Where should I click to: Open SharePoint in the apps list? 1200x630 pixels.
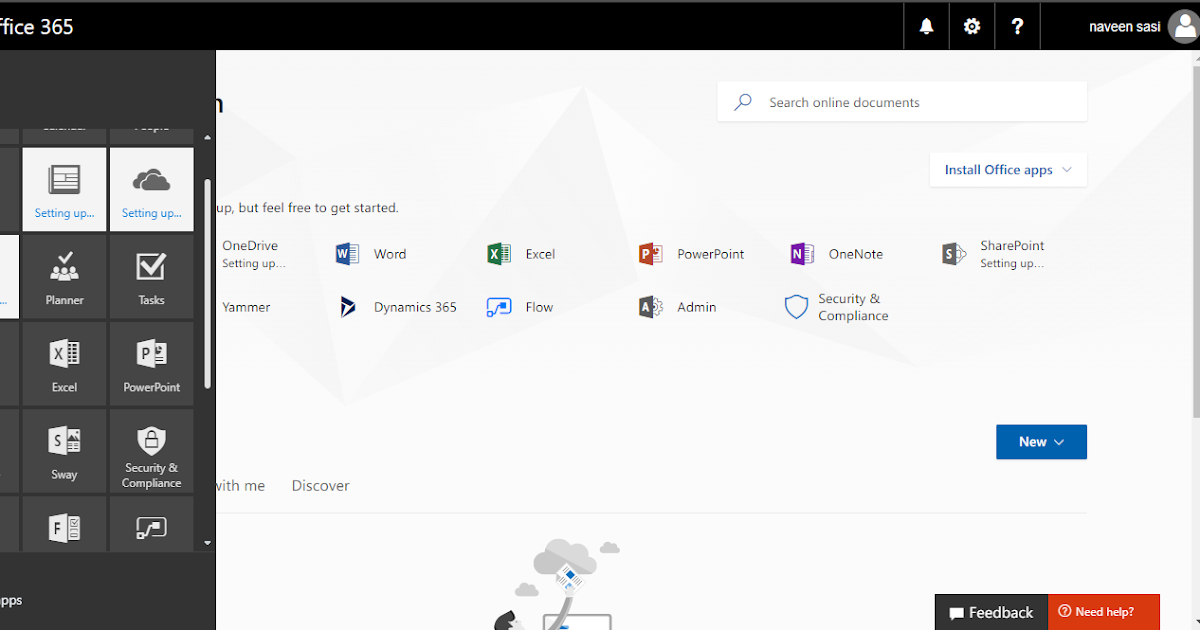coord(994,254)
